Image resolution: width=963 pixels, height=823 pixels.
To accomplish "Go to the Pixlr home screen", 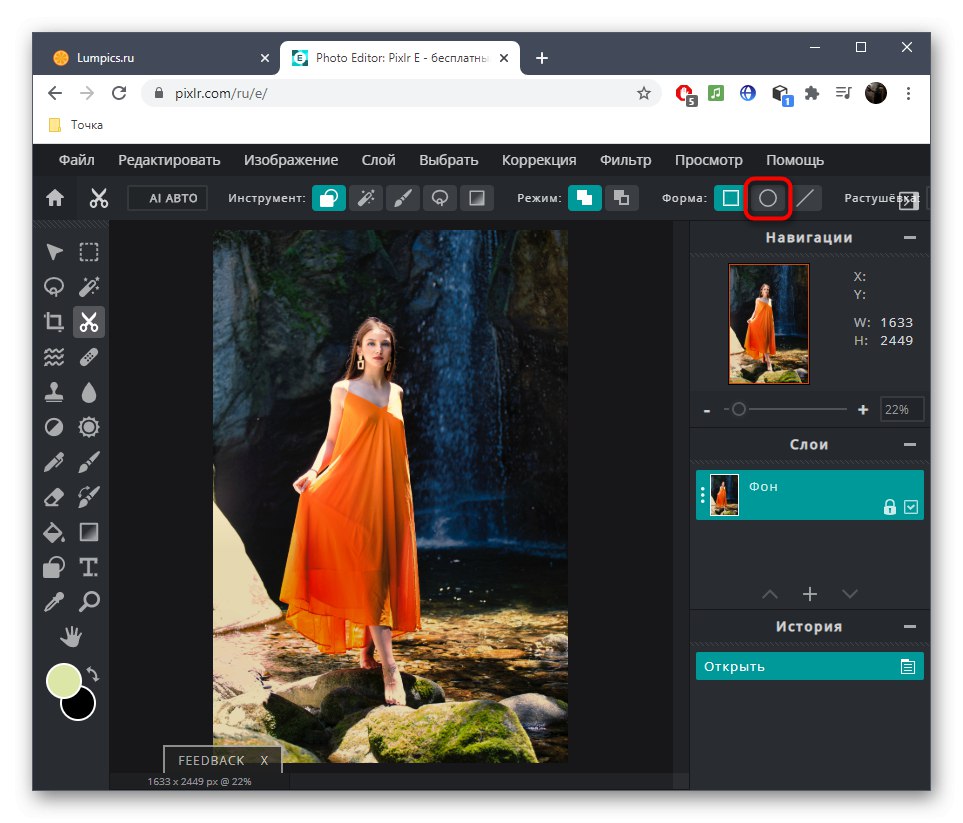I will [55, 198].
